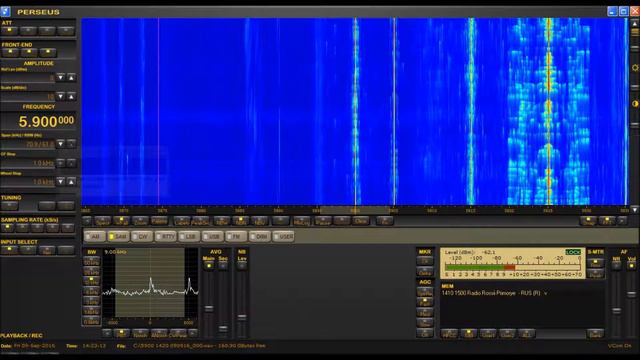Adjust the NB Lev slider
The width and height of the screenshot is (640, 360).
[x=242, y=317]
